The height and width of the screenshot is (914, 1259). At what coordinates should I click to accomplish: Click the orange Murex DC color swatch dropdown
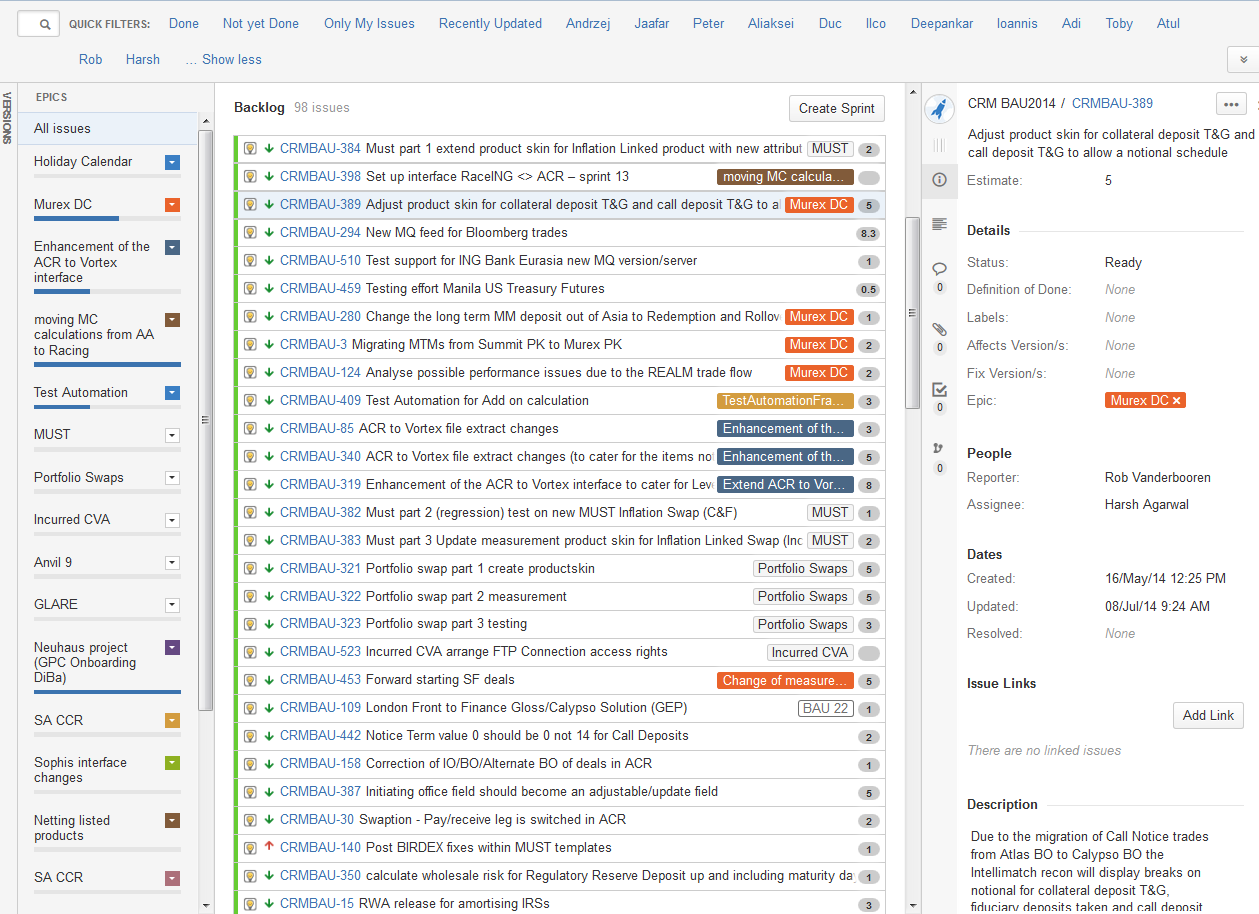(172, 205)
